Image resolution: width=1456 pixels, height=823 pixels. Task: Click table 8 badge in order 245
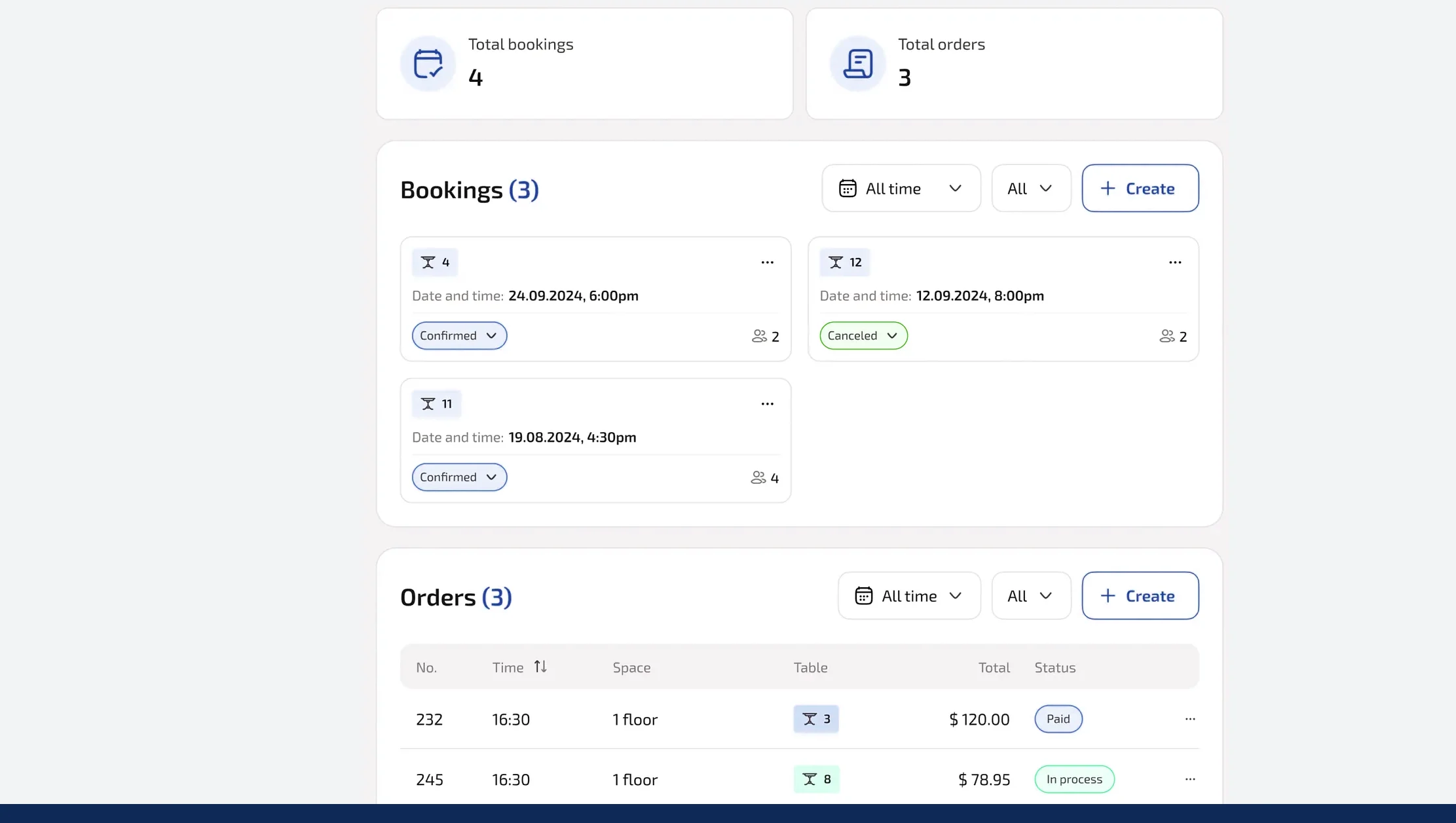click(x=816, y=779)
